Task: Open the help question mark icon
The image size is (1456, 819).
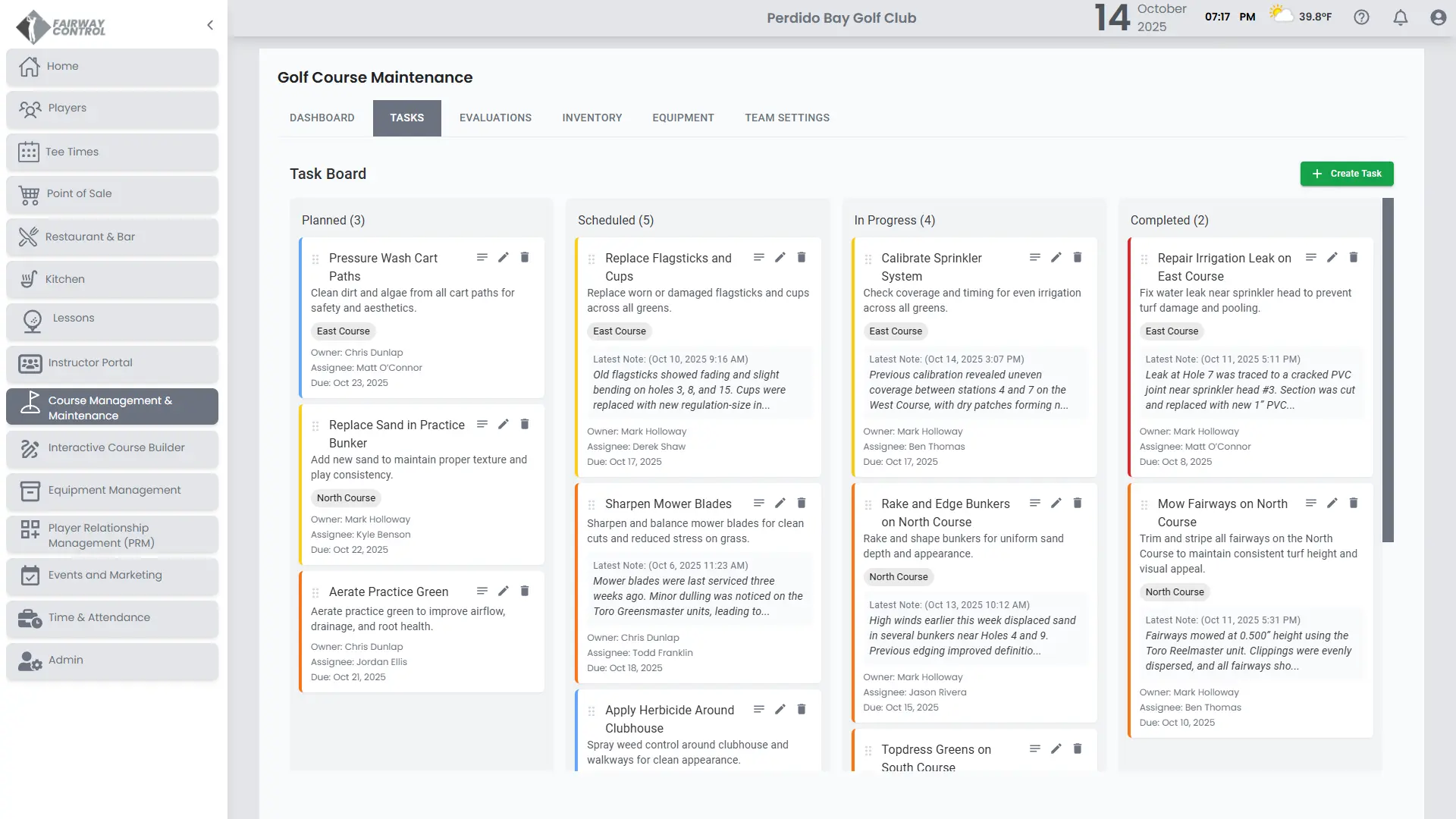Action: click(1361, 17)
